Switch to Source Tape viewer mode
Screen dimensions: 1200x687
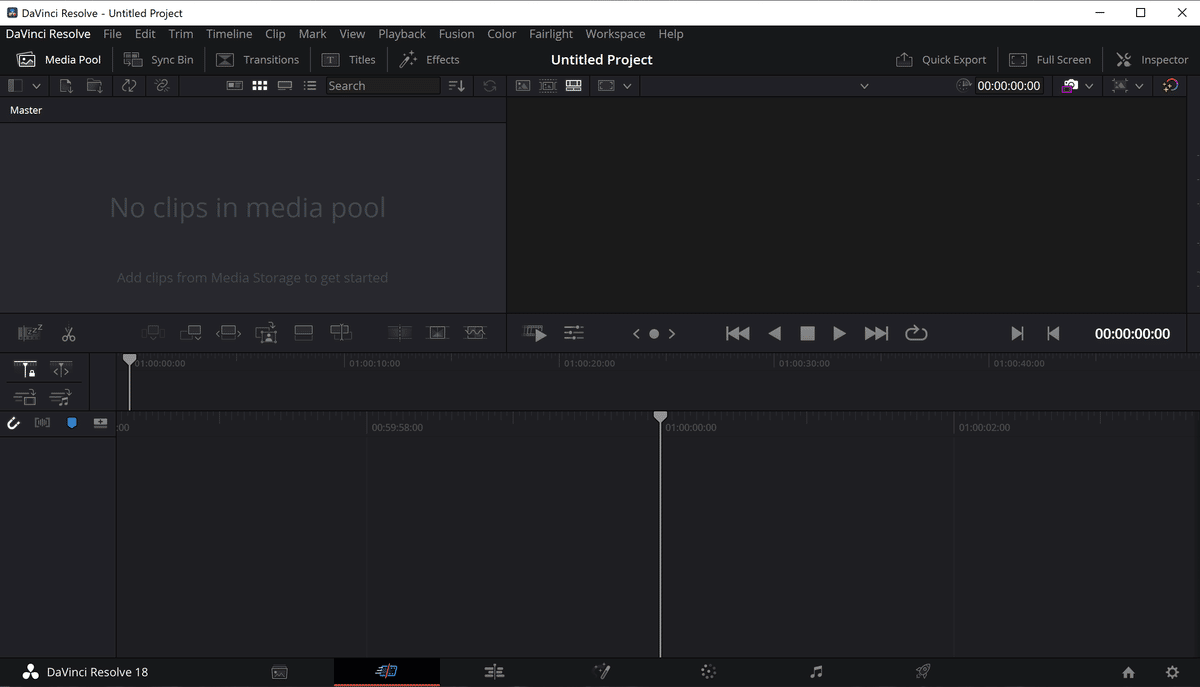[x=548, y=86]
